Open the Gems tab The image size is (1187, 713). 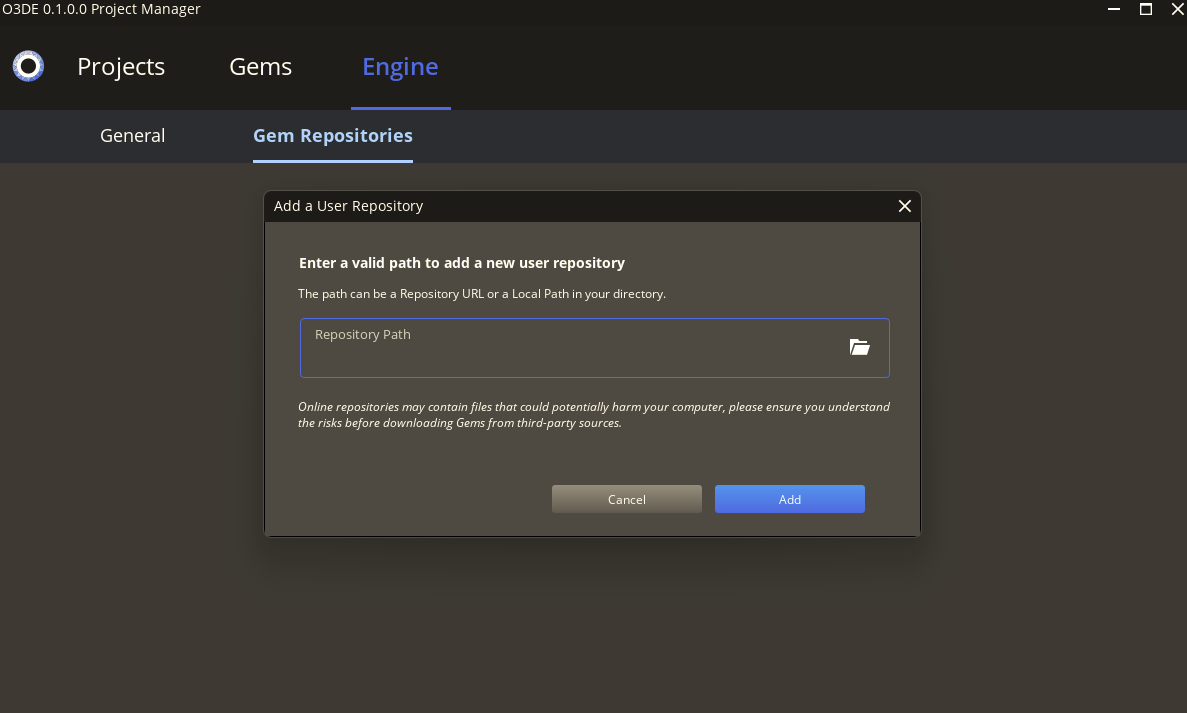point(260,66)
